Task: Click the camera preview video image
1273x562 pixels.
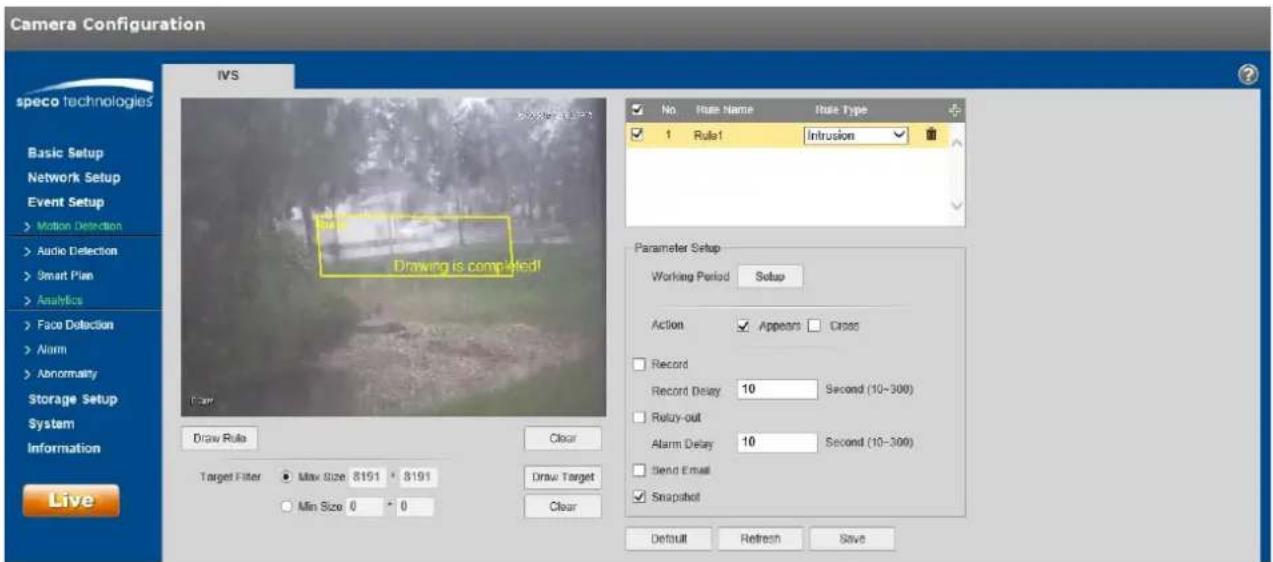Action: pos(393,257)
